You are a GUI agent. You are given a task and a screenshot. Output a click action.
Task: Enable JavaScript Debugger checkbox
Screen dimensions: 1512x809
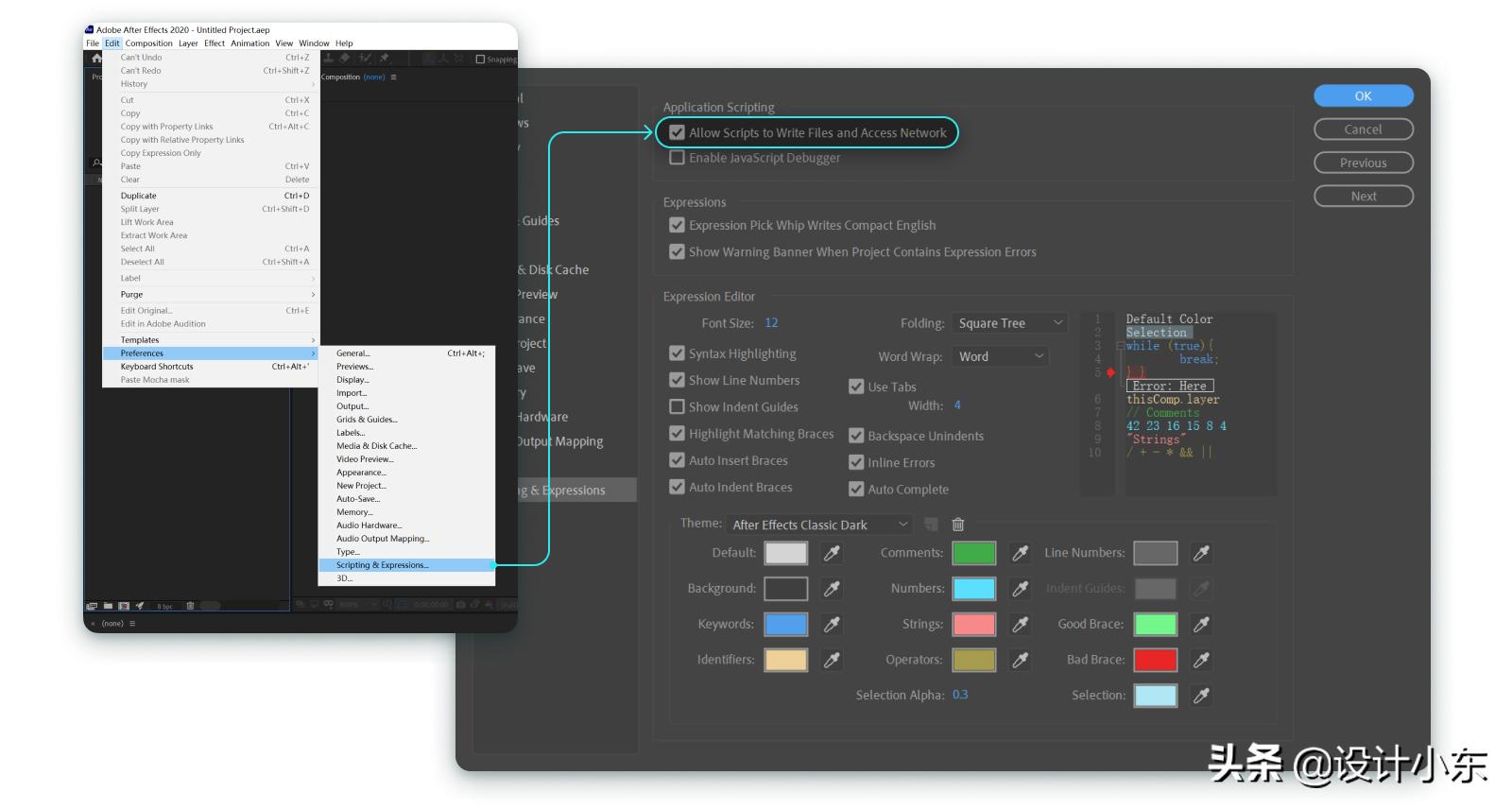pyautogui.click(x=677, y=158)
